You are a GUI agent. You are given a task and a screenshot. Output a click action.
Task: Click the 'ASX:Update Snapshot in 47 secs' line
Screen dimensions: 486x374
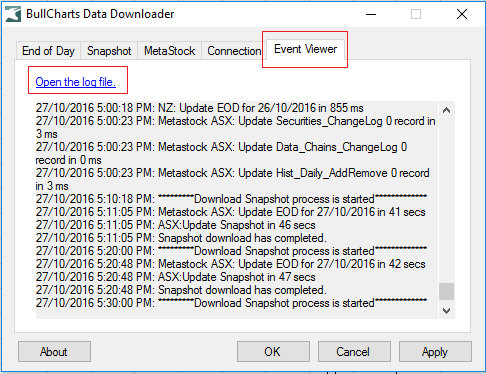[x=175, y=277]
